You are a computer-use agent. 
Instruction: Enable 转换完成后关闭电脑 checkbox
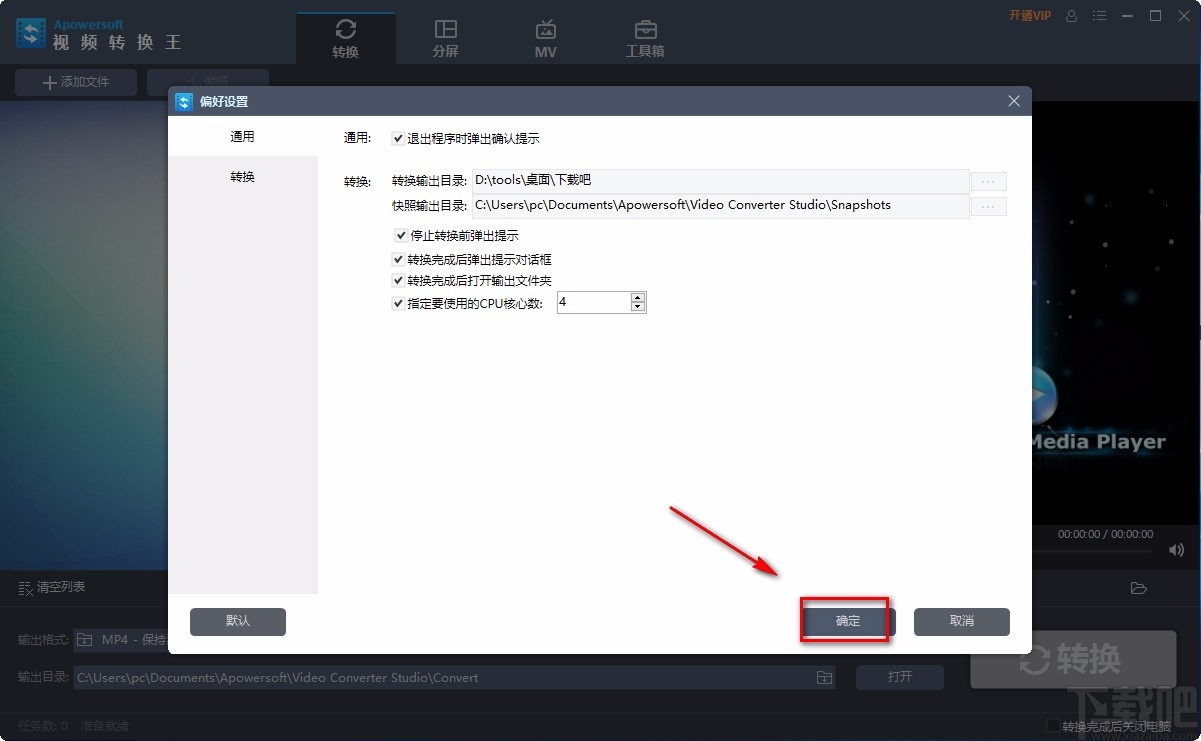tap(1054, 727)
